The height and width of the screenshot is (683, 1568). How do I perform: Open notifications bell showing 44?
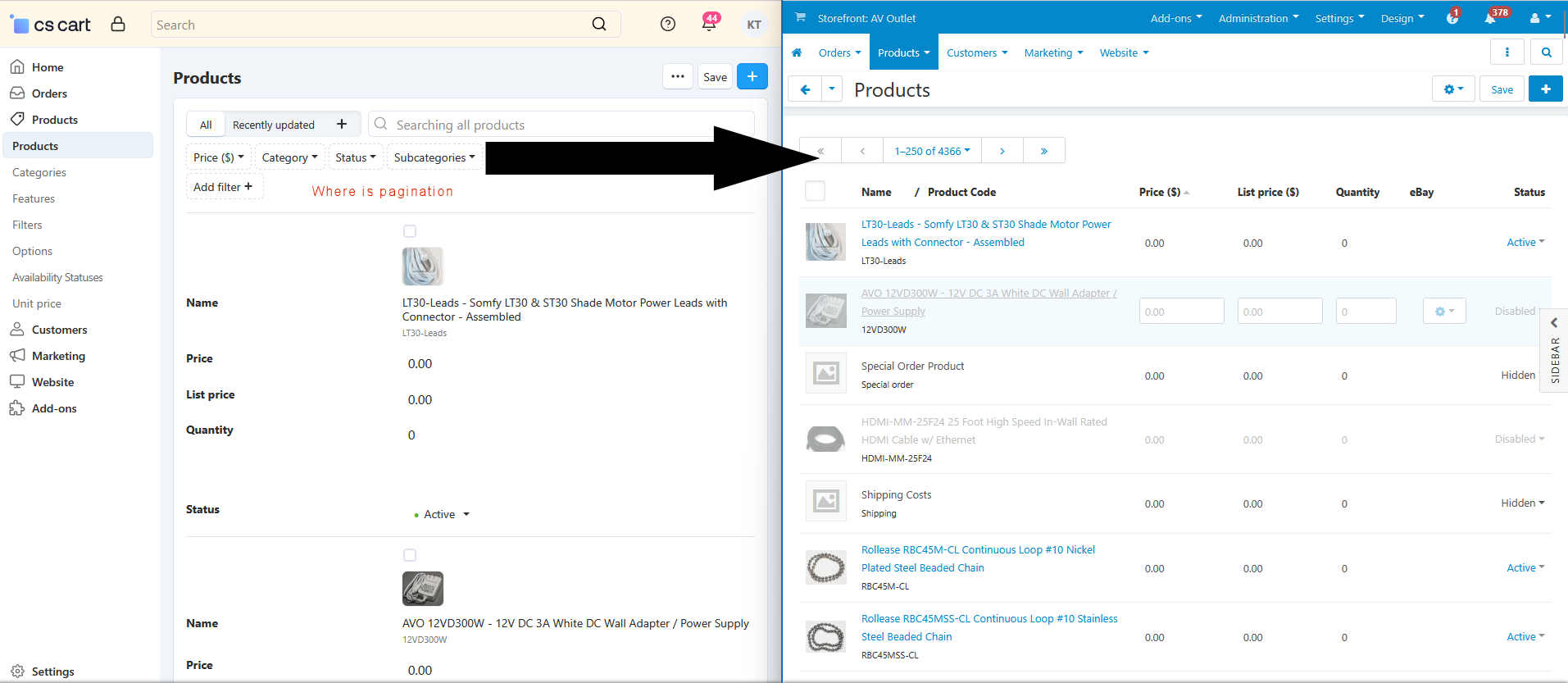pos(710,22)
